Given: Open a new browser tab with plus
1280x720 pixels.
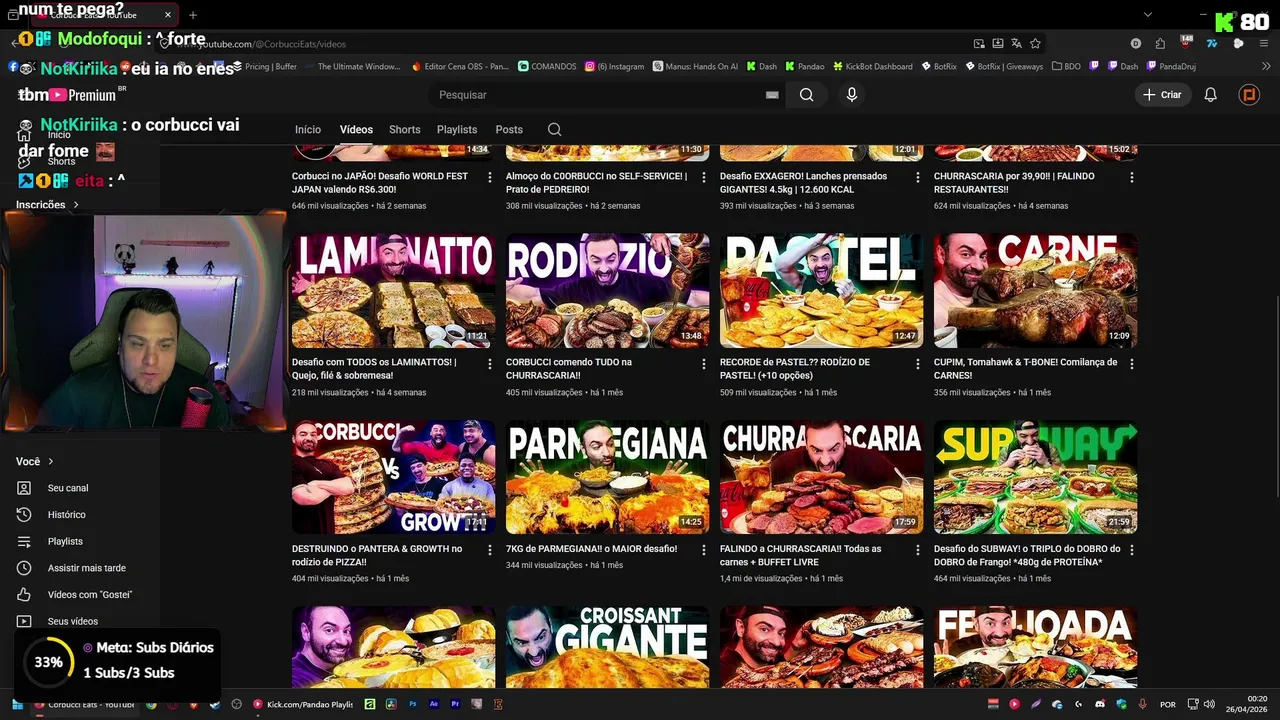Looking at the screenshot, I should [193, 15].
